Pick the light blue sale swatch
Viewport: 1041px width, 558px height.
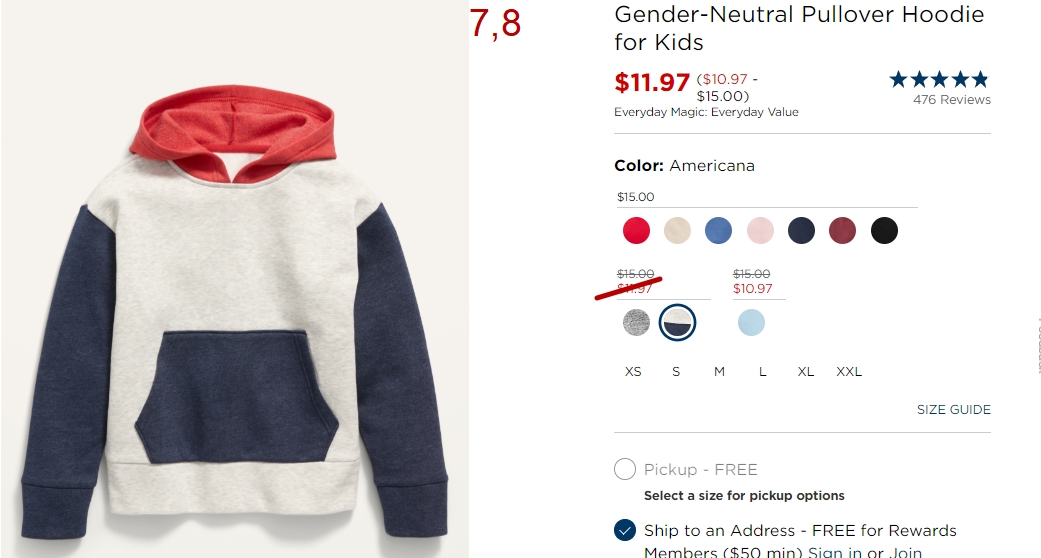tap(752, 323)
